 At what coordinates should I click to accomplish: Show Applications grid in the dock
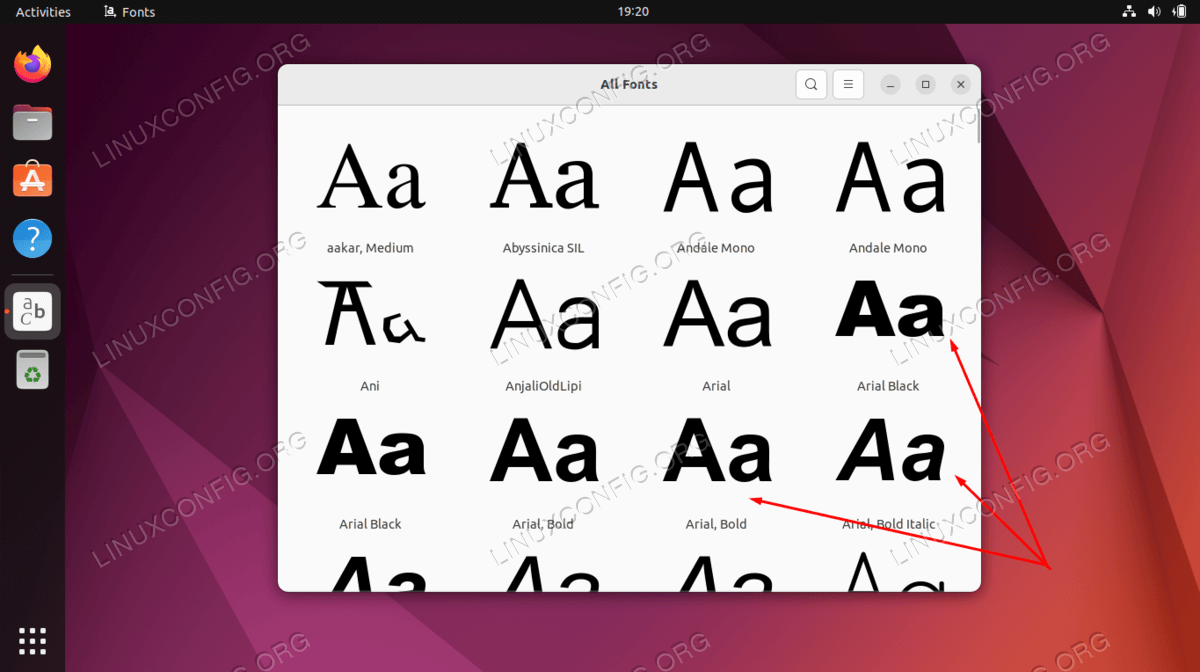33,641
